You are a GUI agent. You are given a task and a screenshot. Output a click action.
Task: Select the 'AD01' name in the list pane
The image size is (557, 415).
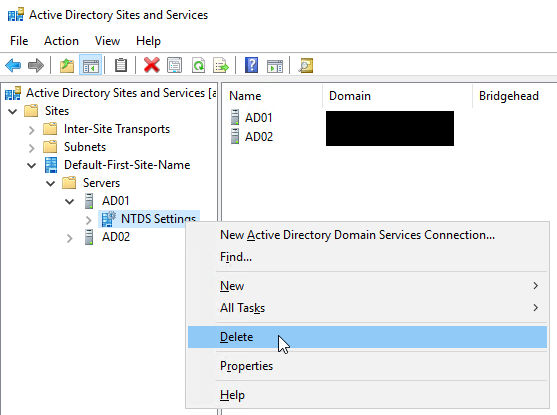pos(258,118)
